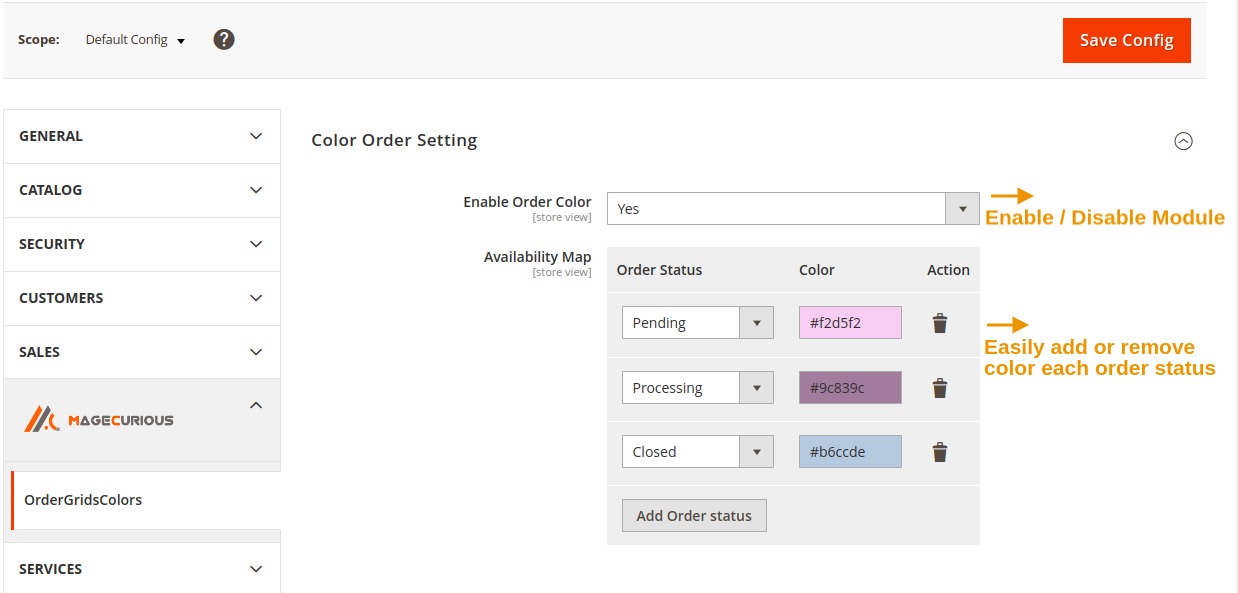Viewport: 1238px width, 593px height.
Task: Open the help question mark icon
Action: (x=223, y=39)
